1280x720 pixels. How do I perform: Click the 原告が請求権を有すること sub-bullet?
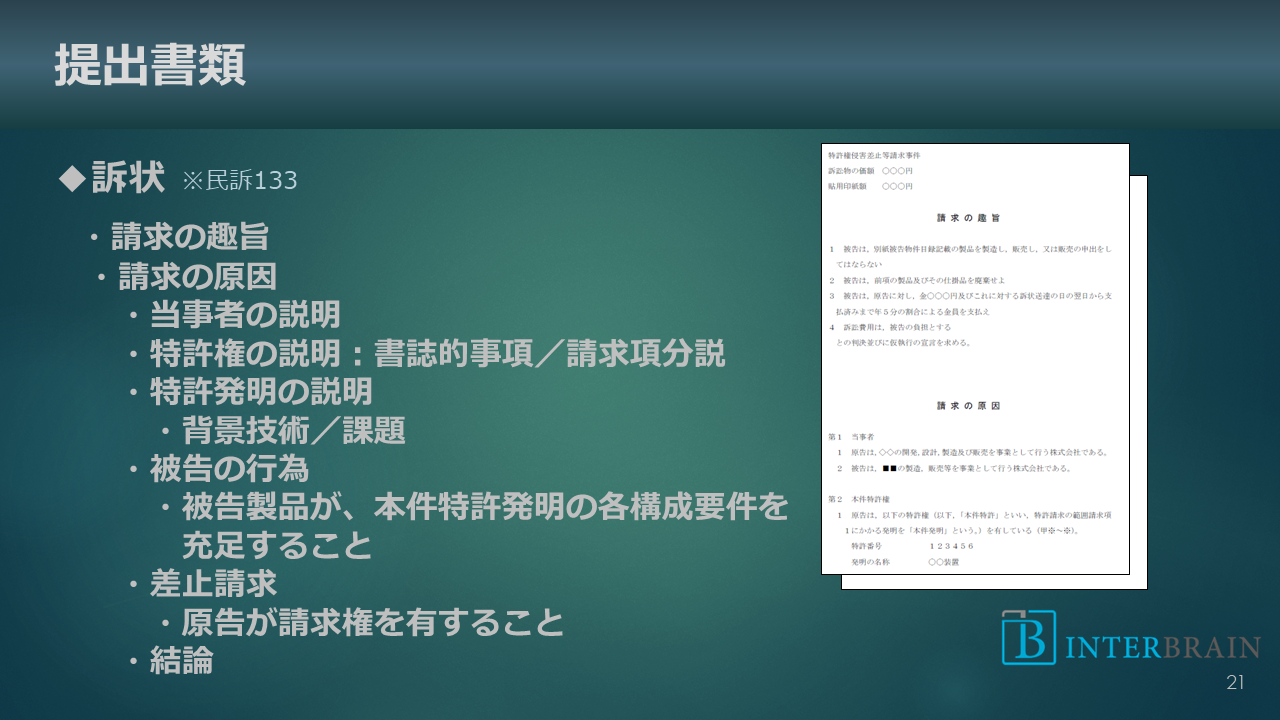click(x=372, y=623)
